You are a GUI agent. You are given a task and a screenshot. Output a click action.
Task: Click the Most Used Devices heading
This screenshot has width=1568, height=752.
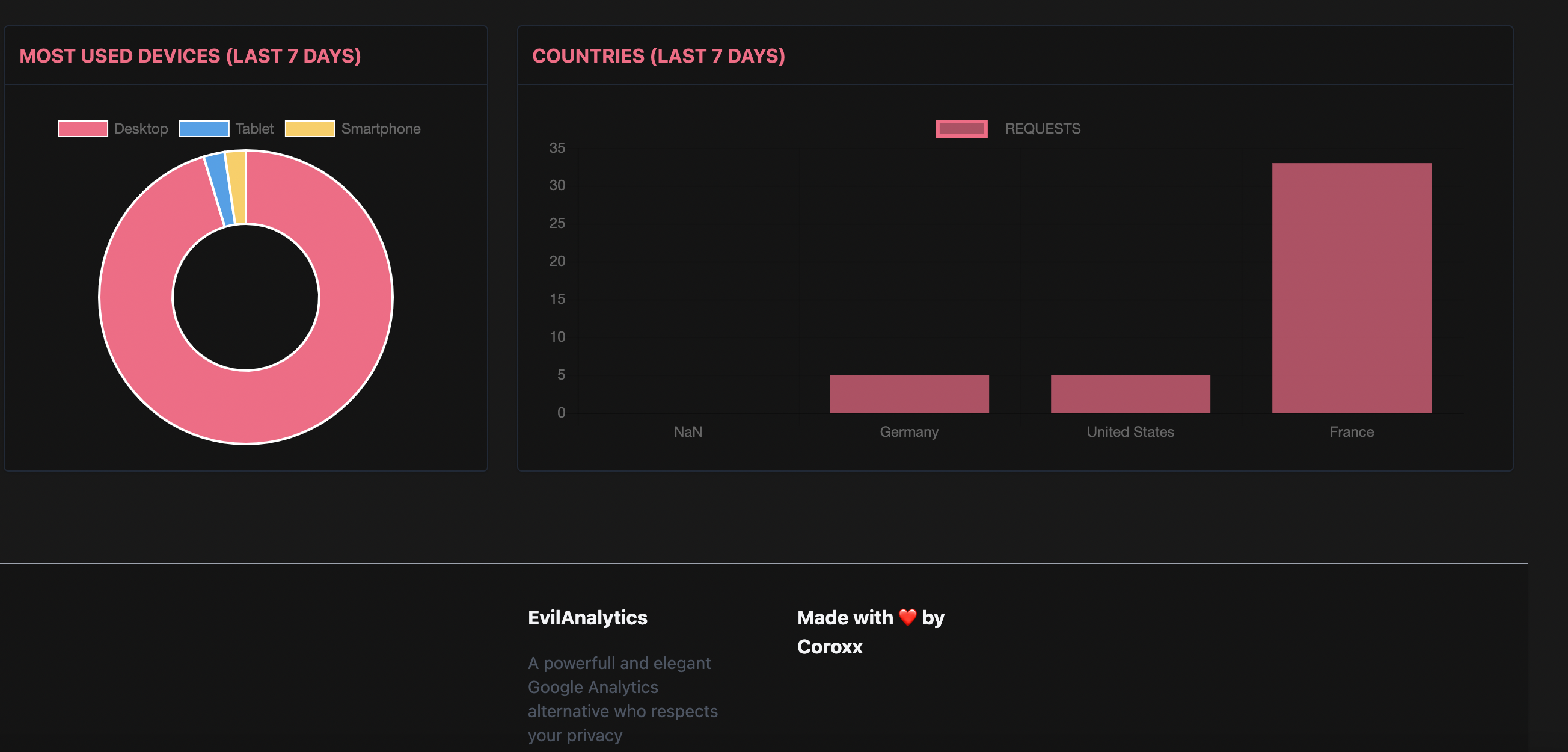click(190, 56)
